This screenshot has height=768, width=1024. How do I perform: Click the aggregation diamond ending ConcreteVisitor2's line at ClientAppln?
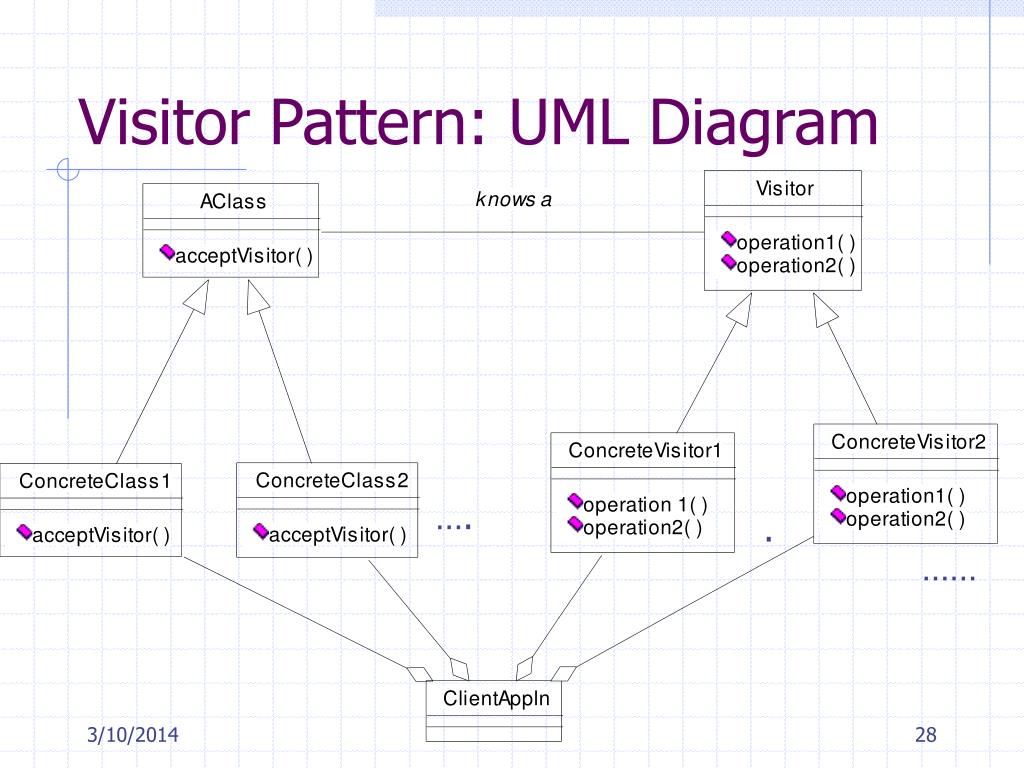pyautogui.click(x=564, y=673)
